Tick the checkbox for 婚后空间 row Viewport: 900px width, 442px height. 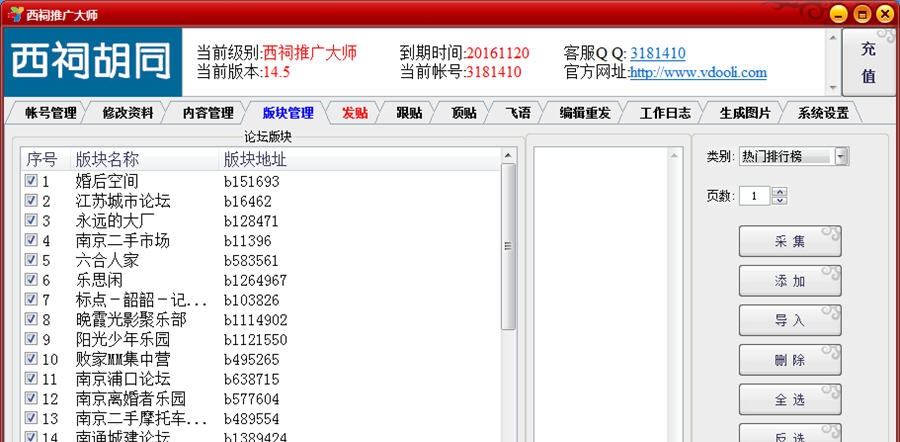(31, 181)
